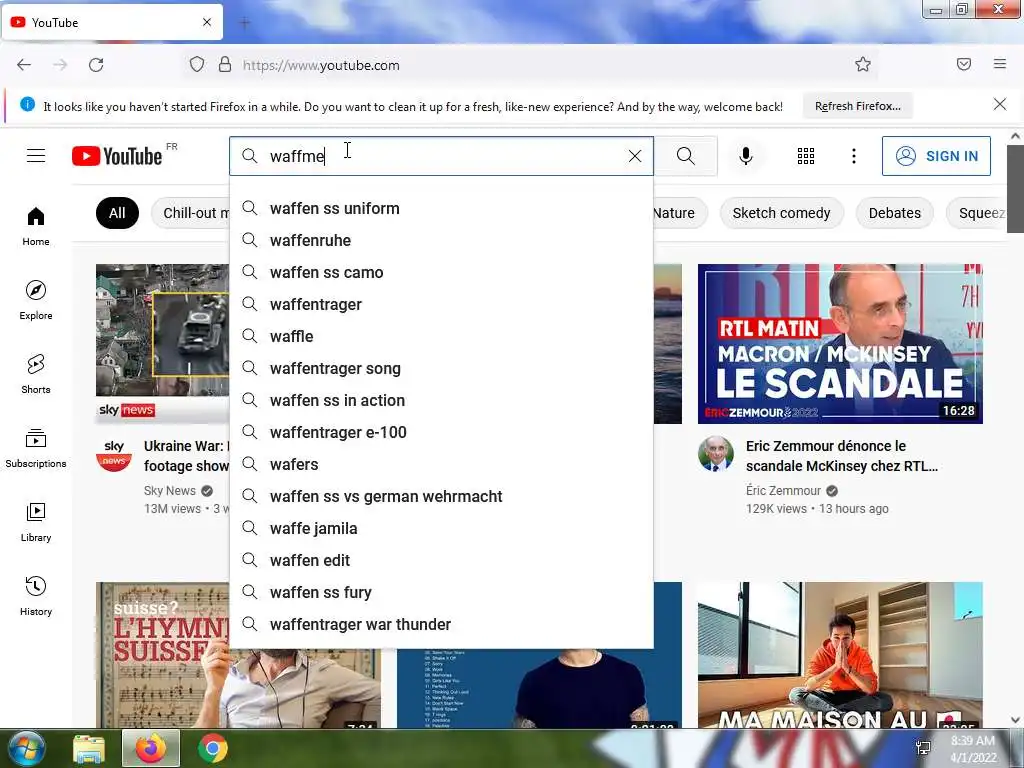Submit search with the magnifier button
The image size is (1024, 768).
click(x=686, y=156)
